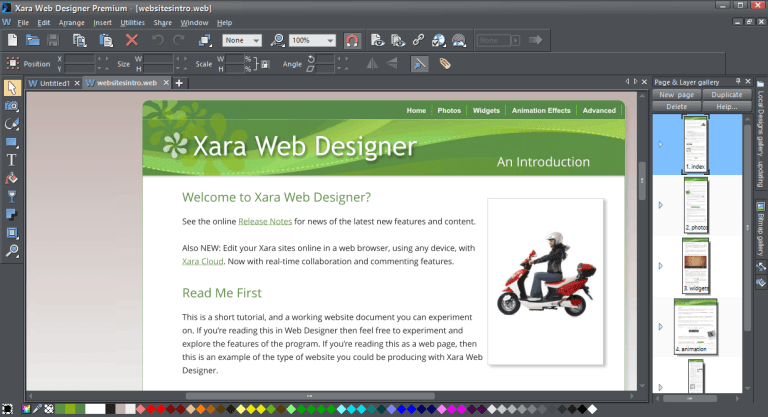This screenshot has width=768, height=417.
Task: Open a file with the folder icon
Action: (33, 40)
